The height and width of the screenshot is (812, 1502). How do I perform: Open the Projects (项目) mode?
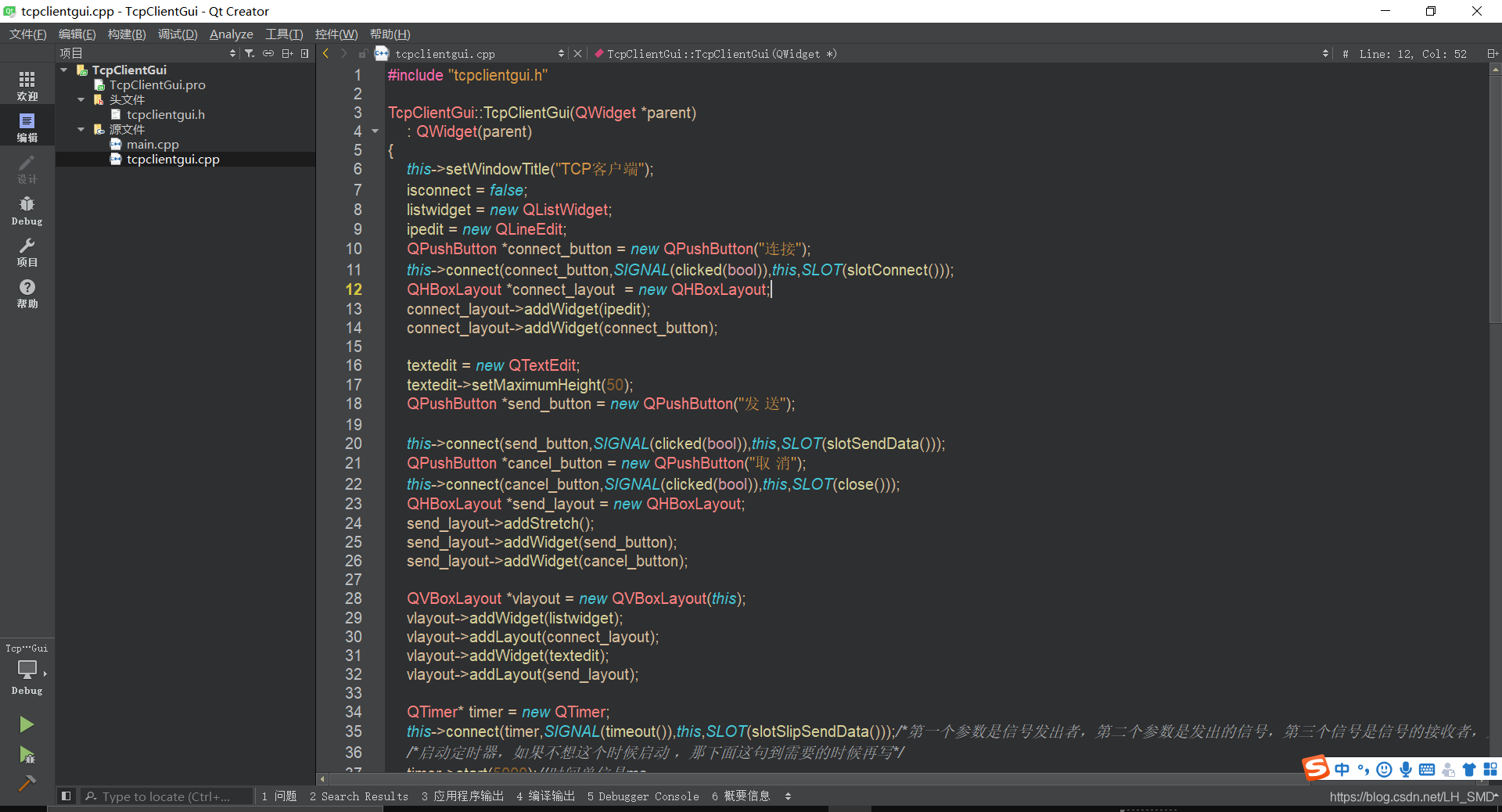pos(27,252)
